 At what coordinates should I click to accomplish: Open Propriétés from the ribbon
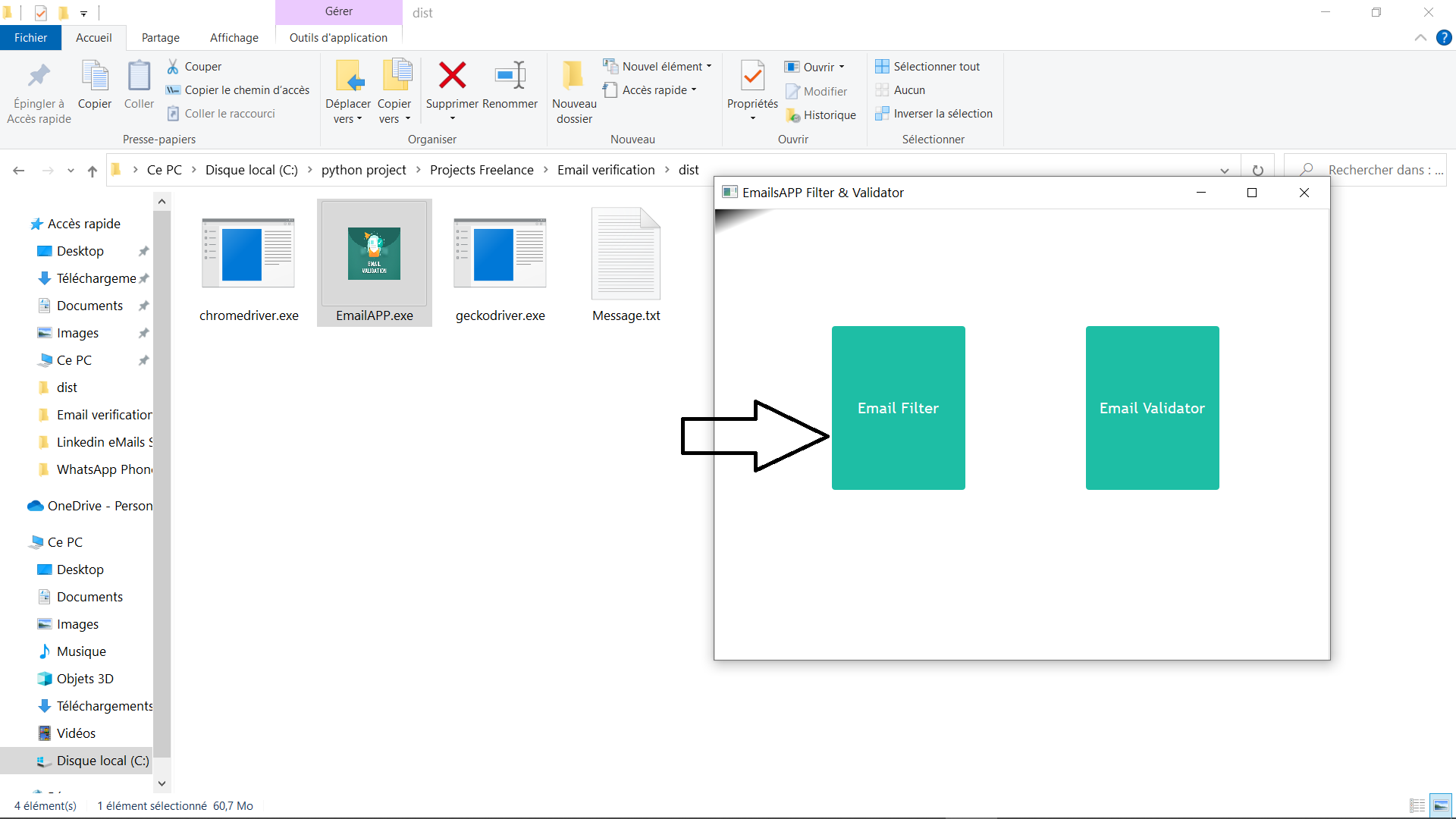pyautogui.click(x=752, y=76)
